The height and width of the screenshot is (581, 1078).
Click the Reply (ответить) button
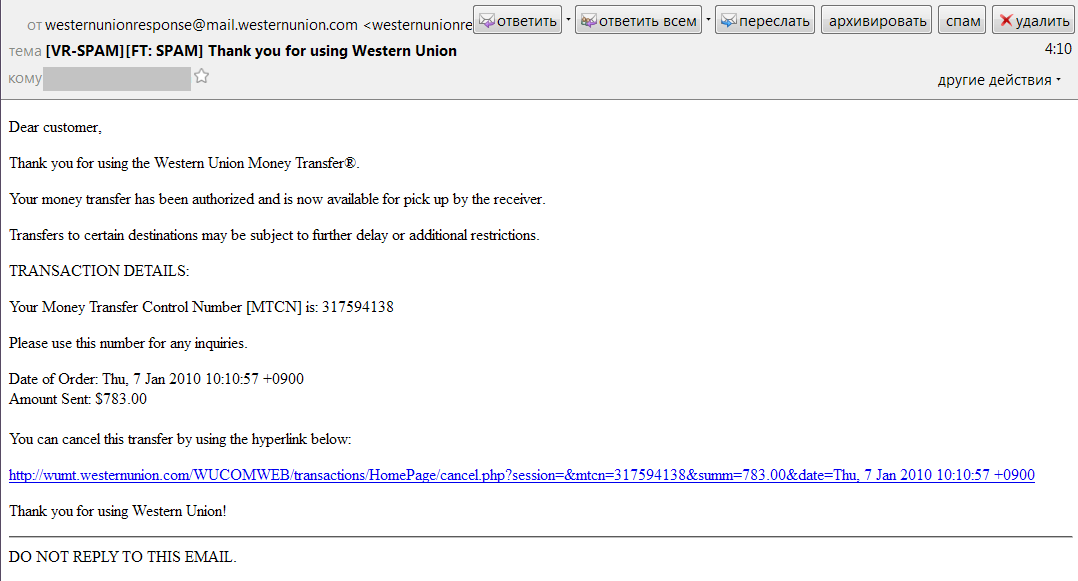tap(518, 20)
